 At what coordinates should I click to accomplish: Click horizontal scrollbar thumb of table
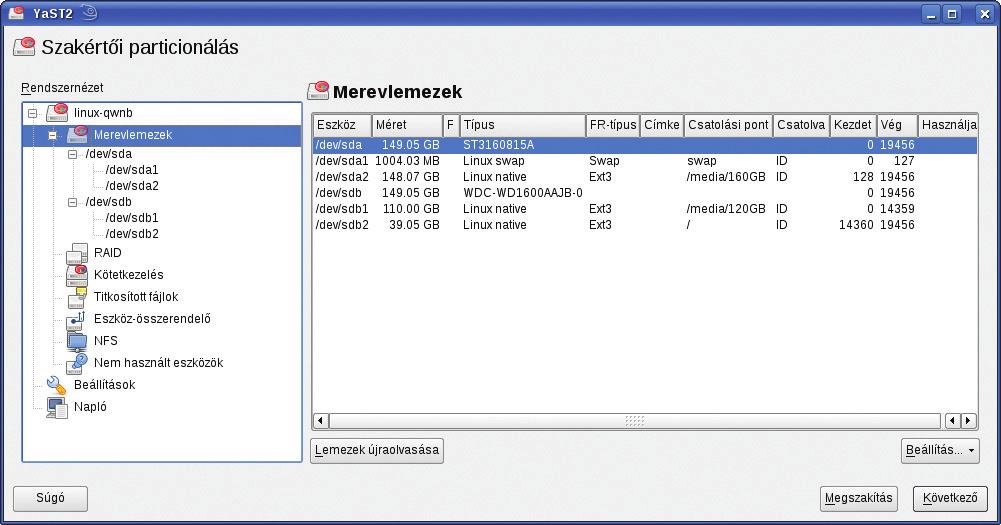pyautogui.click(x=635, y=420)
